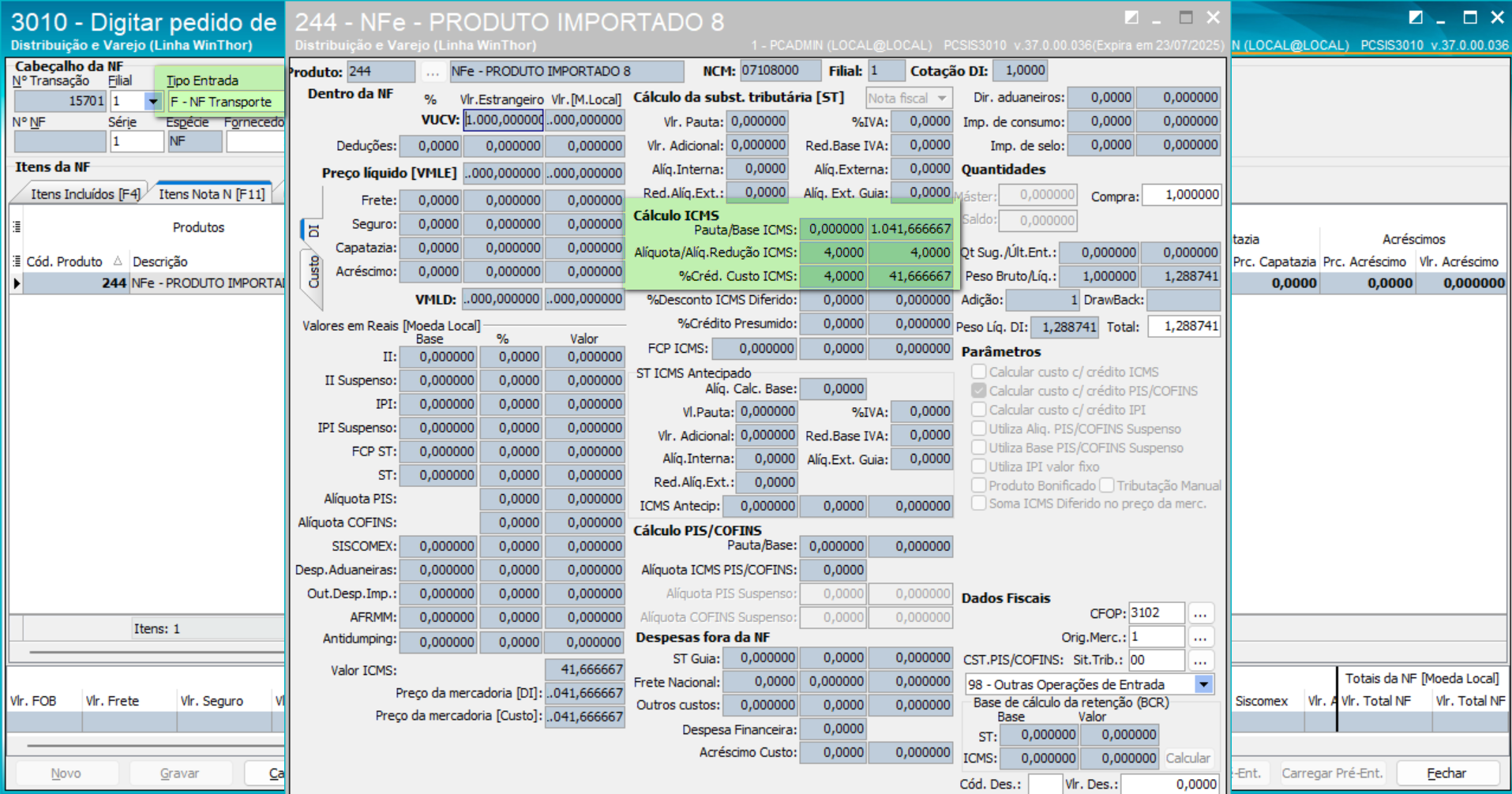Select the DI vertical tab
Viewport: 1512px width, 794px height.
pos(313,230)
